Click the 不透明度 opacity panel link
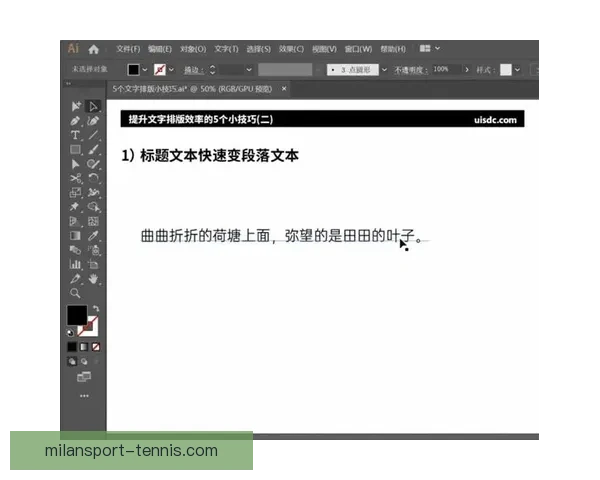Image resolution: width=600 pixels, height=480 pixels. point(411,70)
